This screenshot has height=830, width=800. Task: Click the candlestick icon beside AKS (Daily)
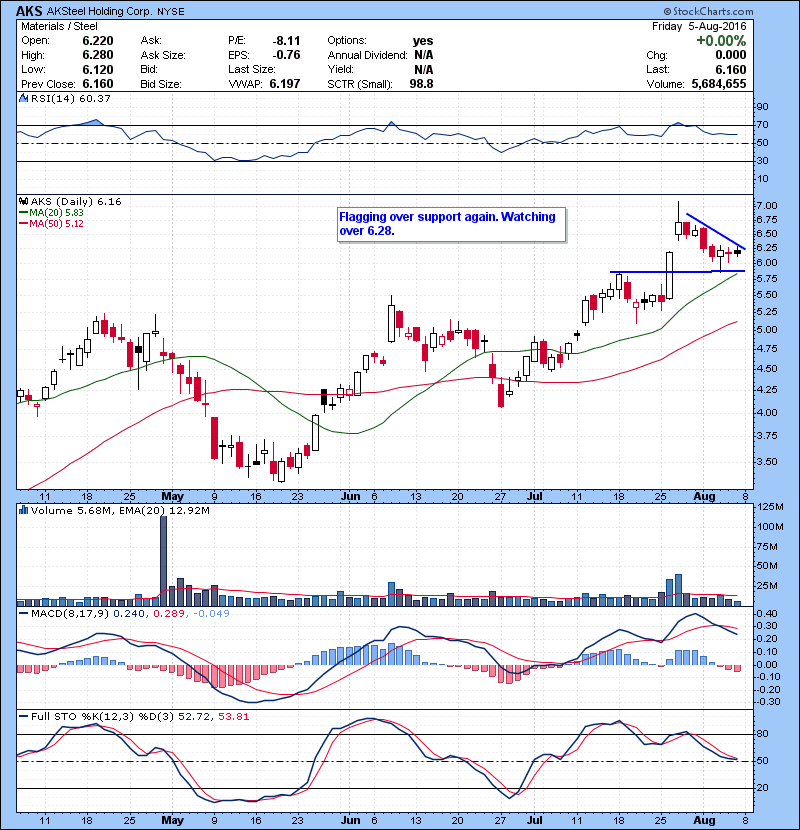pos(23,202)
